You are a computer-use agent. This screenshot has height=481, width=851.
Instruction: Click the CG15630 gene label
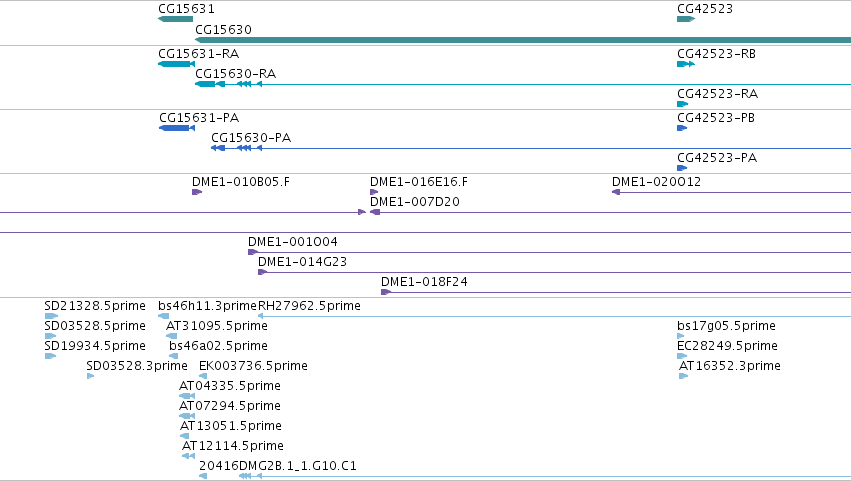(223, 29)
